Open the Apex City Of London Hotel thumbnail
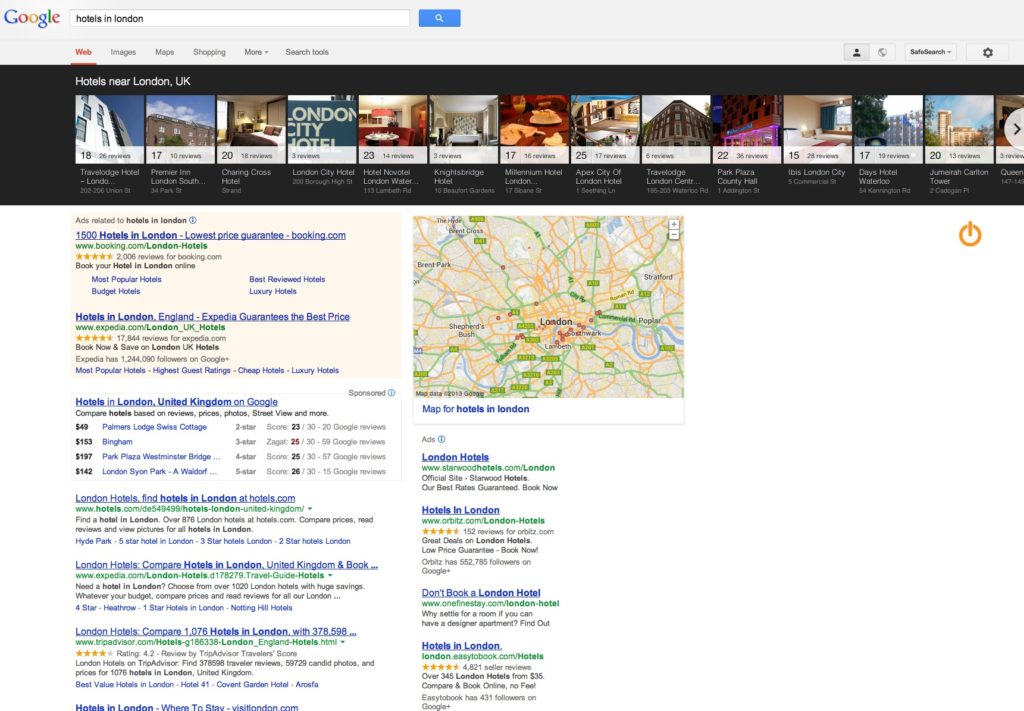This screenshot has width=1024, height=711. click(605, 129)
